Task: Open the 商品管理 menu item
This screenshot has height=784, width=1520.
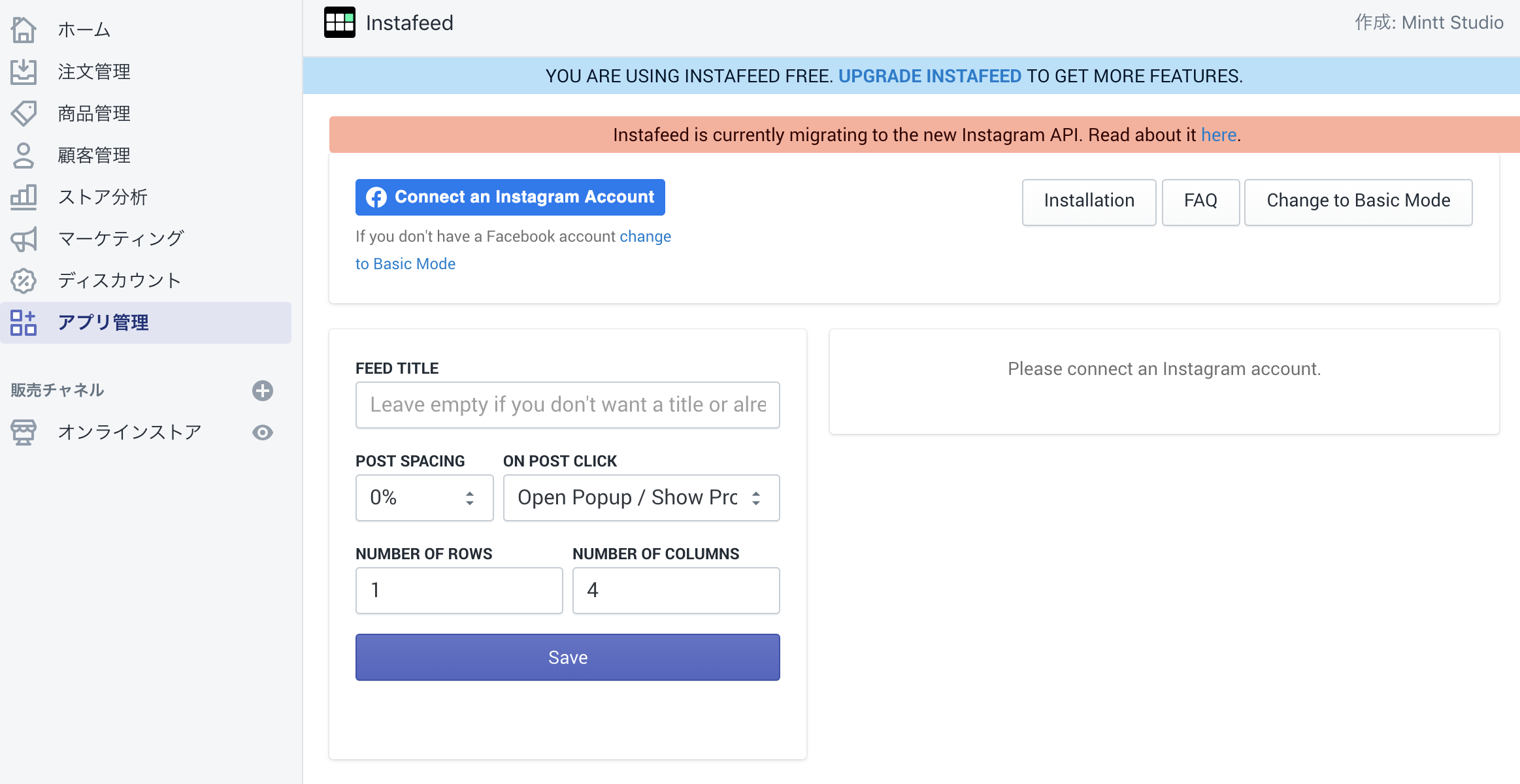Action: [x=146, y=114]
